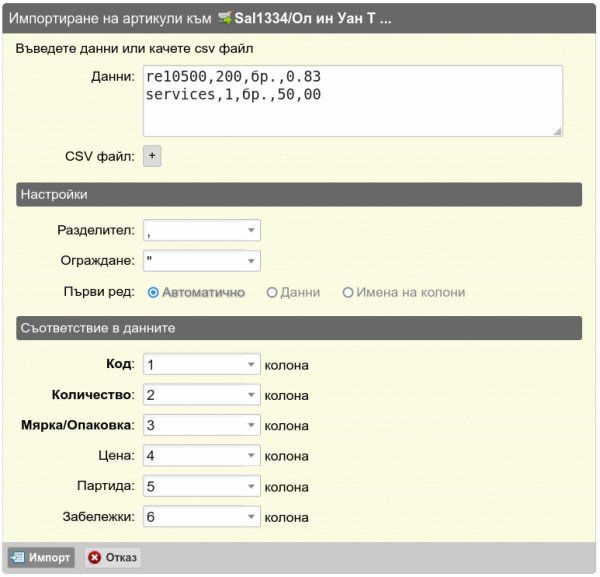Click inside the Данни text area
This screenshot has width=600, height=577.
pos(353,101)
